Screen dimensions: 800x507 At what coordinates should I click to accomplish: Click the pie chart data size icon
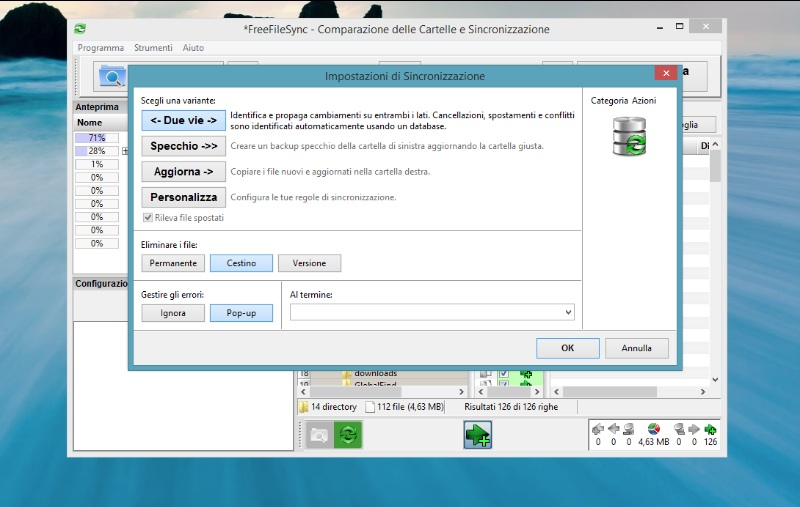[x=653, y=429]
